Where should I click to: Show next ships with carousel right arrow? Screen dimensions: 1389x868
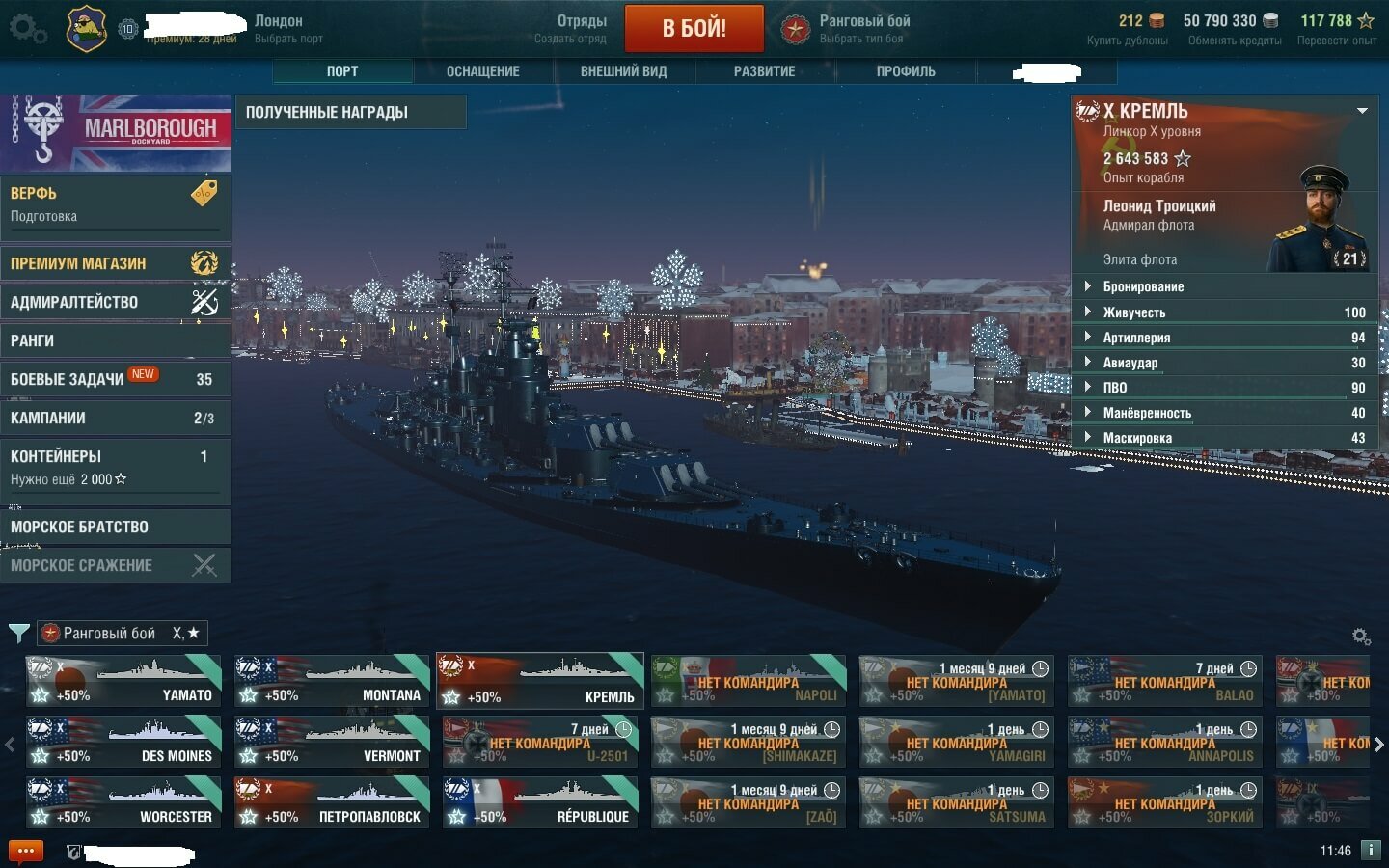(x=1378, y=744)
